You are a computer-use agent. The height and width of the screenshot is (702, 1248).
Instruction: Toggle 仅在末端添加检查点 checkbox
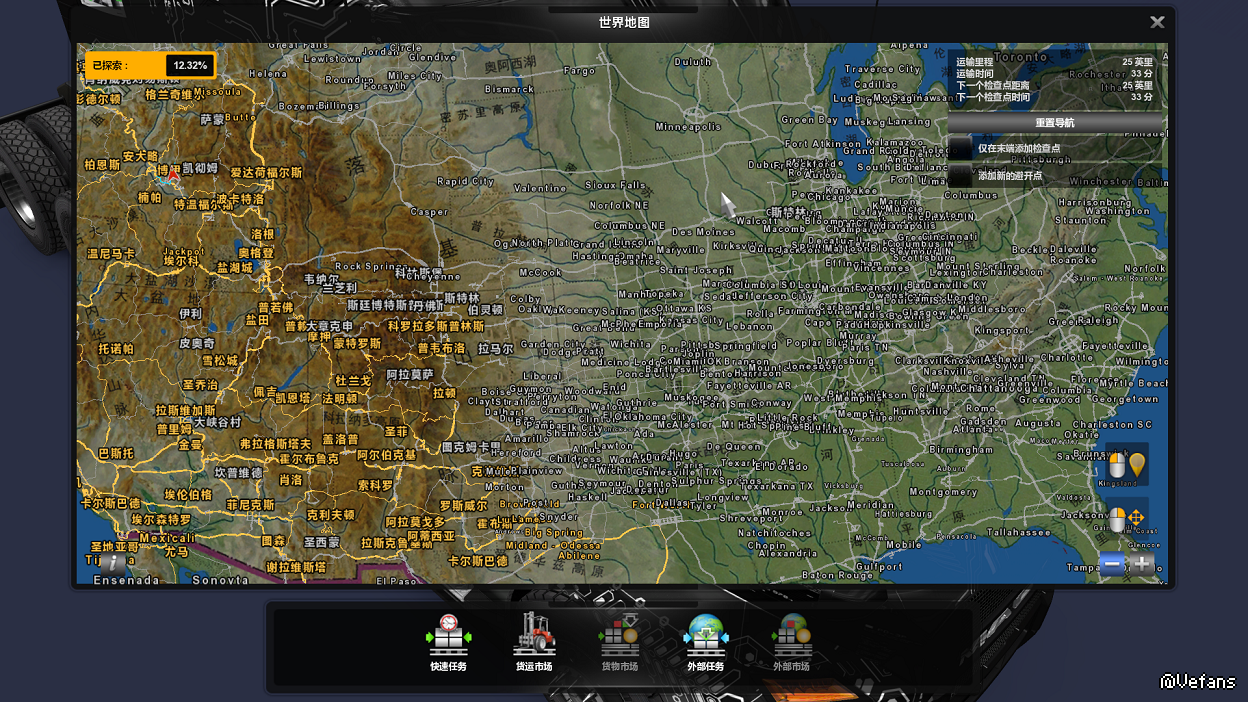[x=960, y=148]
